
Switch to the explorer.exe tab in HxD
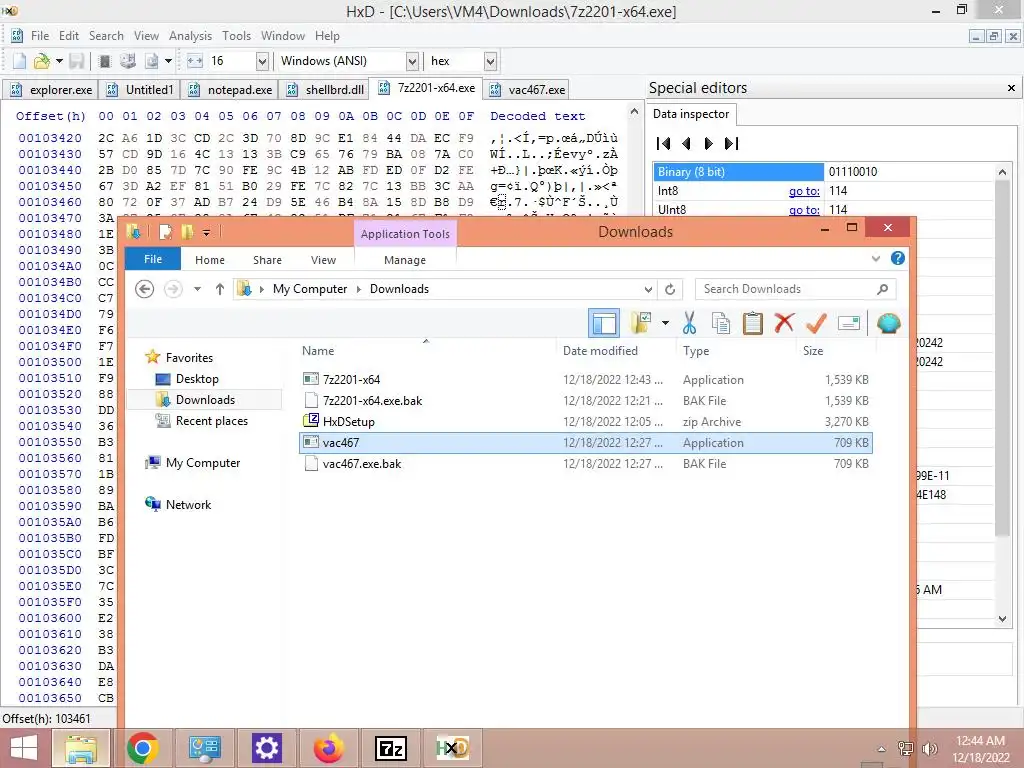pyautogui.click(x=50, y=89)
